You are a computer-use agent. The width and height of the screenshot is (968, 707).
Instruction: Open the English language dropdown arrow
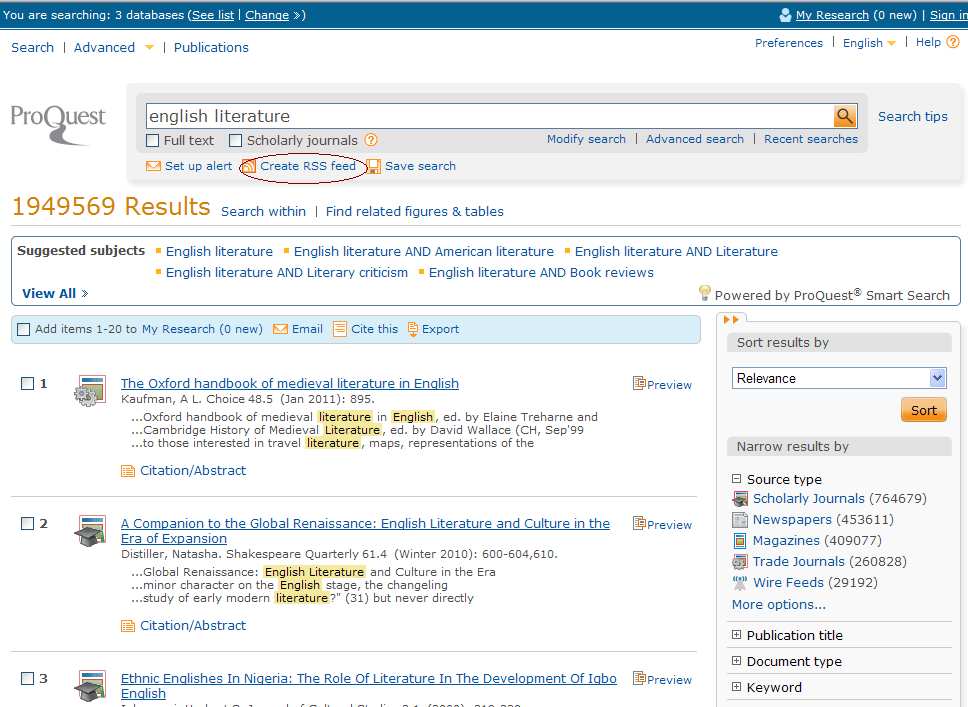(x=891, y=43)
